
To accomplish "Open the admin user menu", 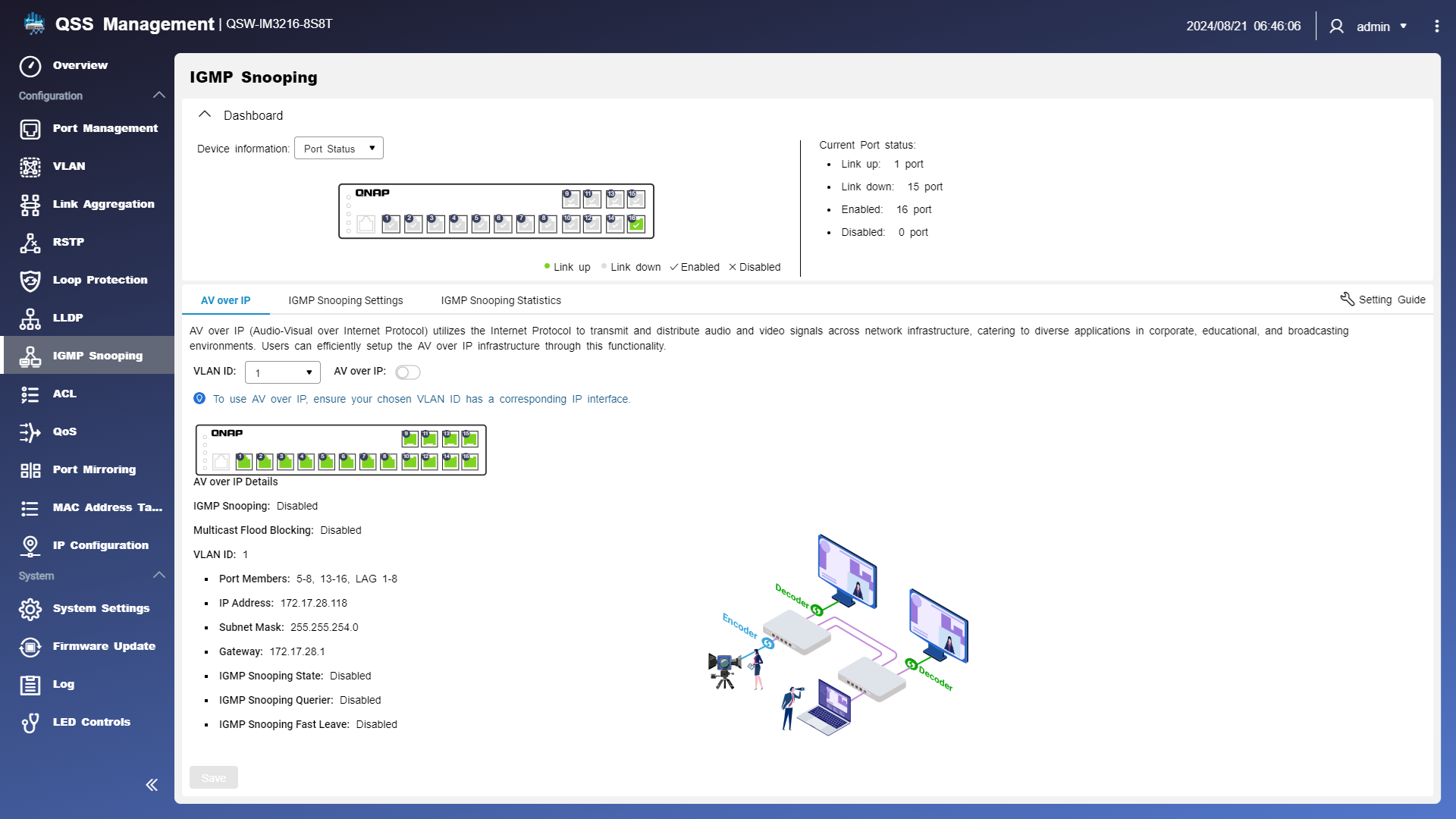I will point(1372,27).
